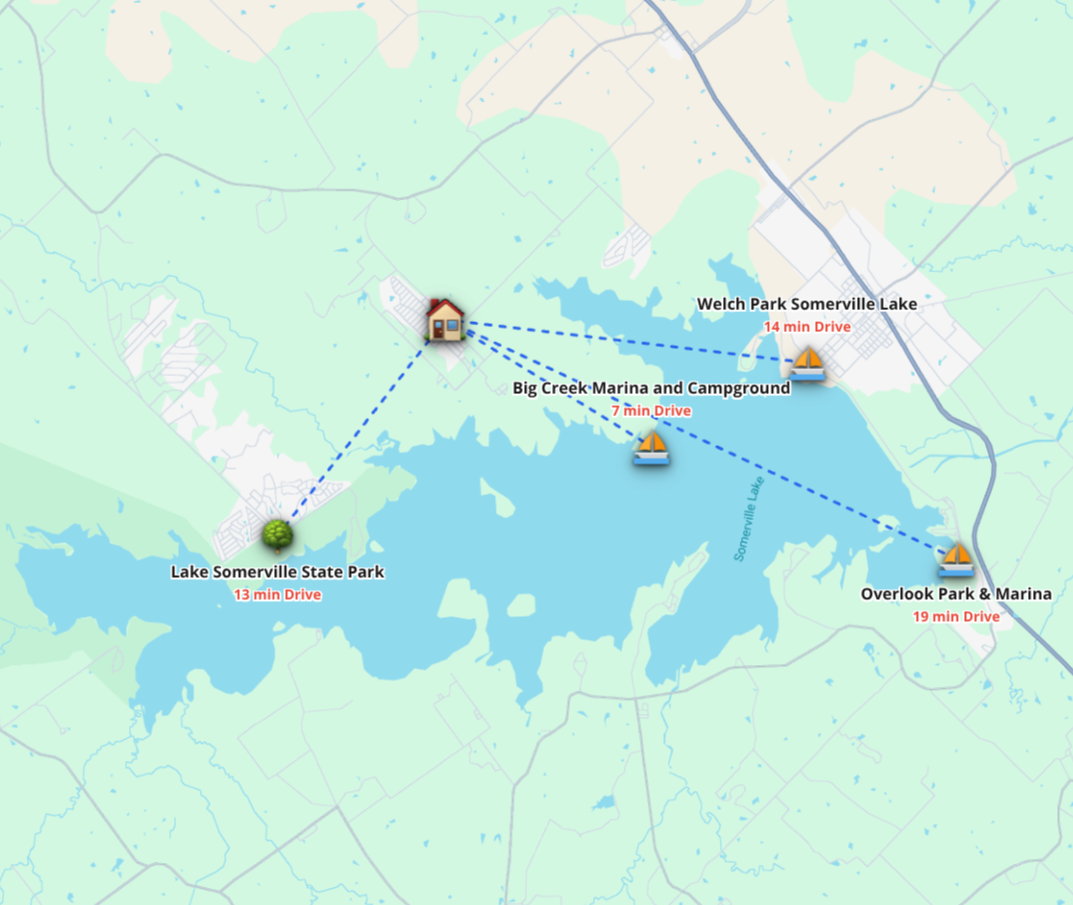
Task: Select the Overlook Park & Marina label
Action: coord(956,594)
